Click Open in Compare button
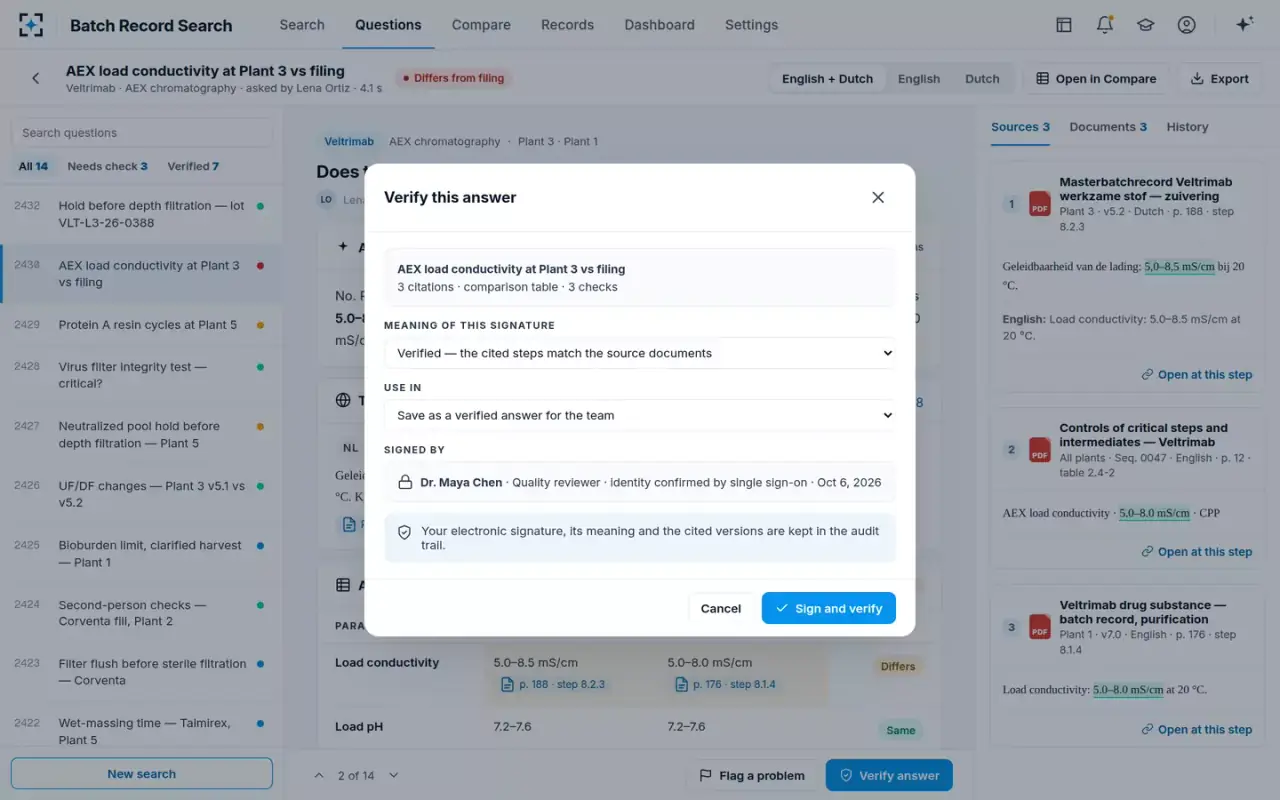Screen dimensions: 1280x800 1096,79
